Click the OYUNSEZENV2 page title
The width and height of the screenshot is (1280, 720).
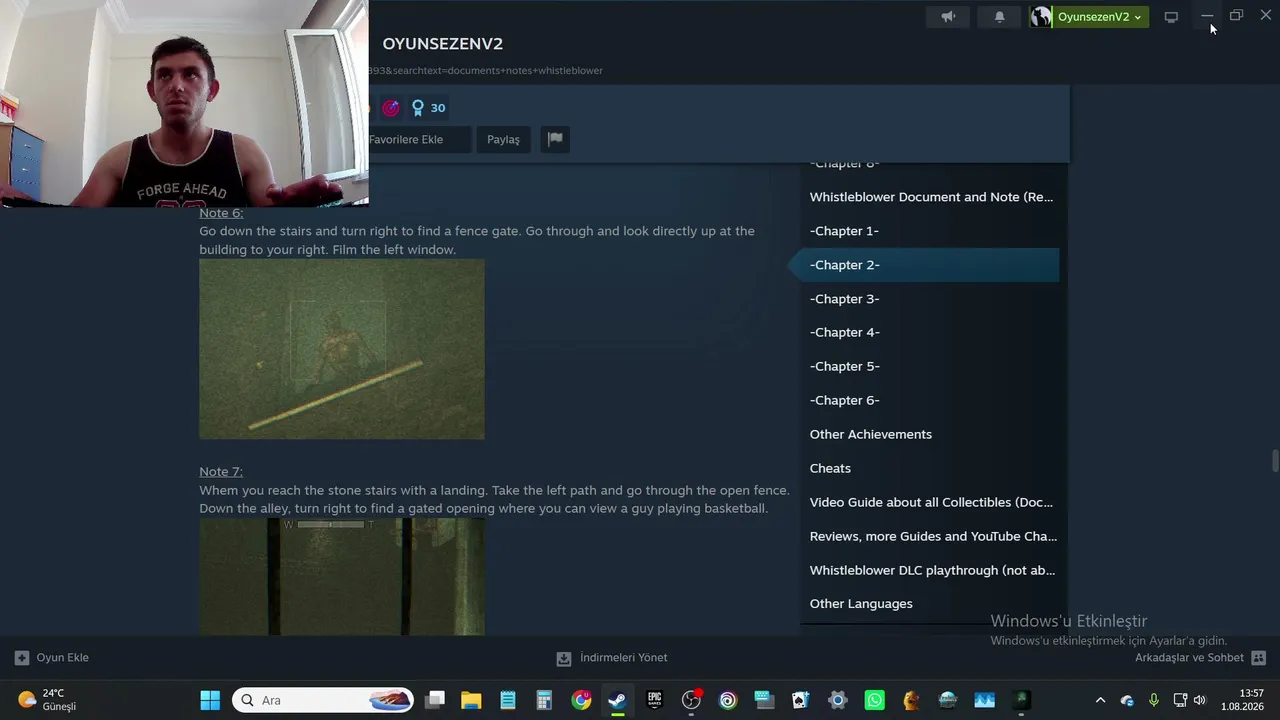pos(443,44)
